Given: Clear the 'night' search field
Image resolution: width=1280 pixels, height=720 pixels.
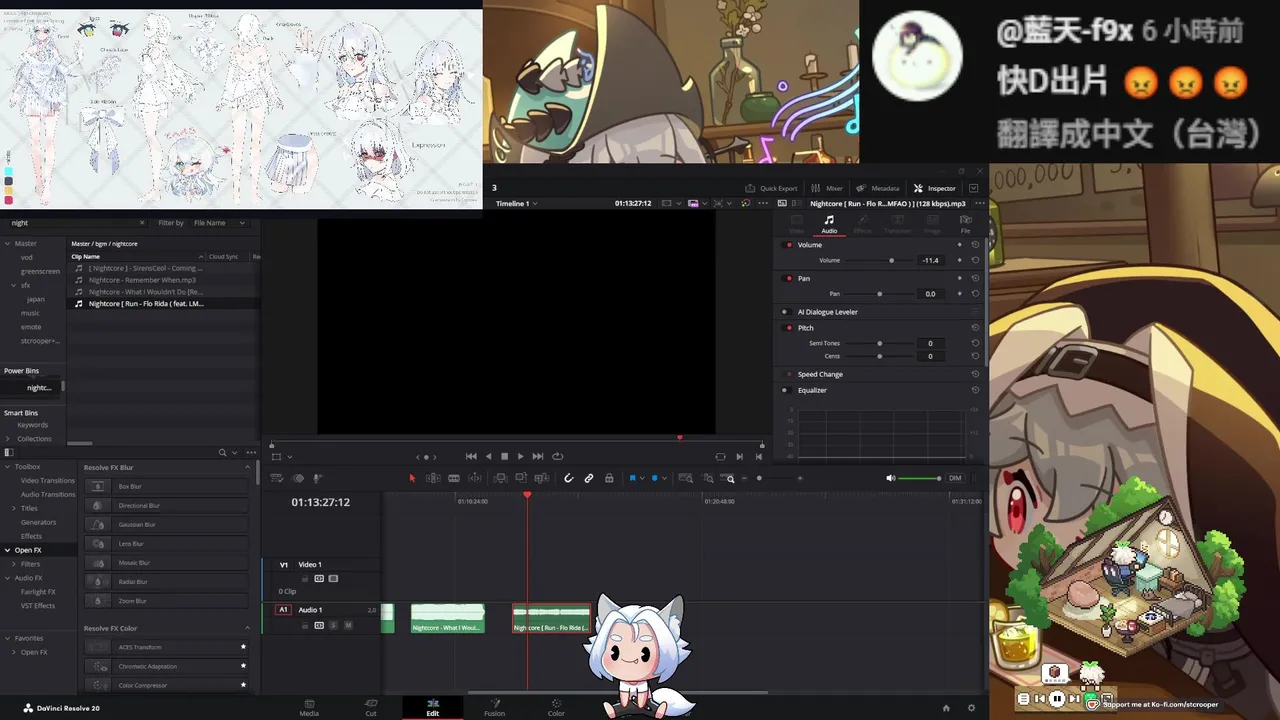Looking at the screenshot, I should [142, 223].
